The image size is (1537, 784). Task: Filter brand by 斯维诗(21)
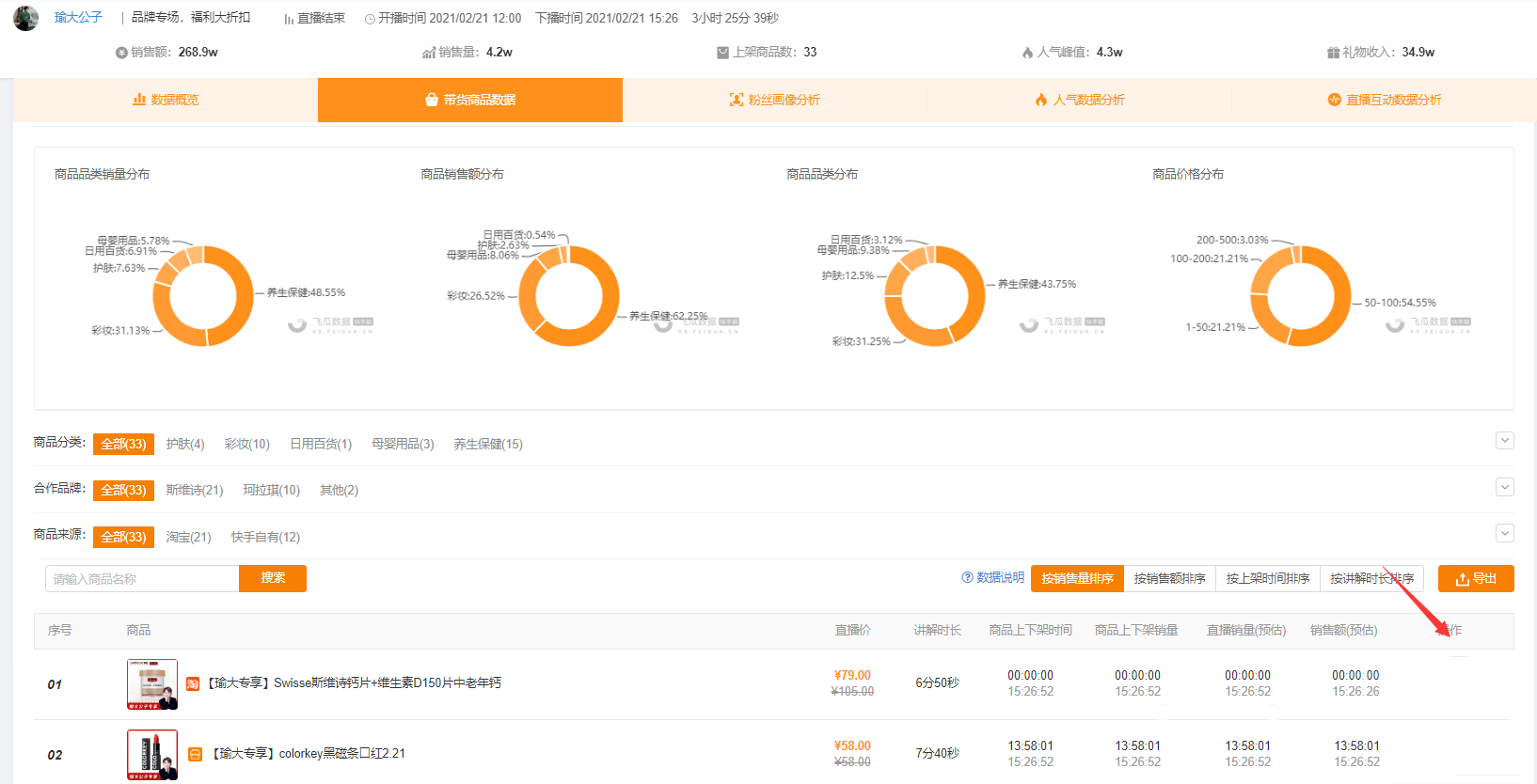(x=195, y=490)
